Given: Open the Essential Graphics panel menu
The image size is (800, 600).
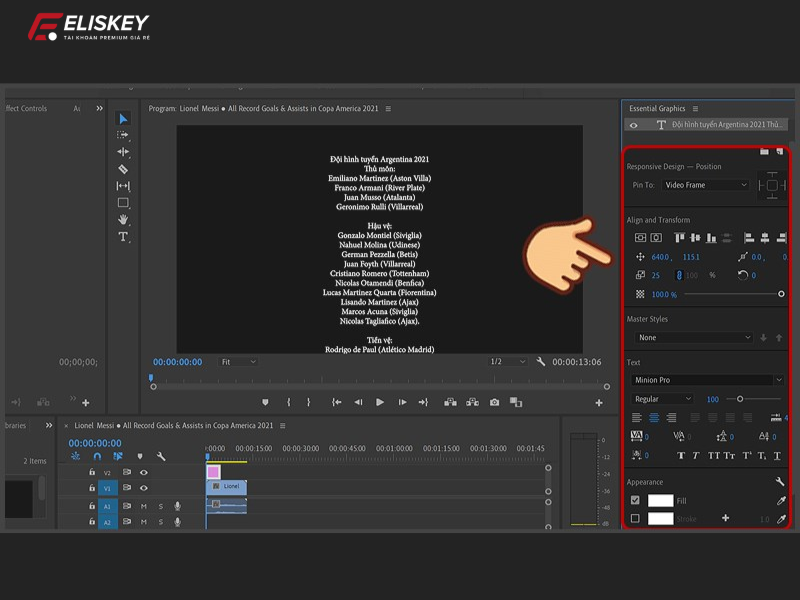Looking at the screenshot, I should [695, 109].
